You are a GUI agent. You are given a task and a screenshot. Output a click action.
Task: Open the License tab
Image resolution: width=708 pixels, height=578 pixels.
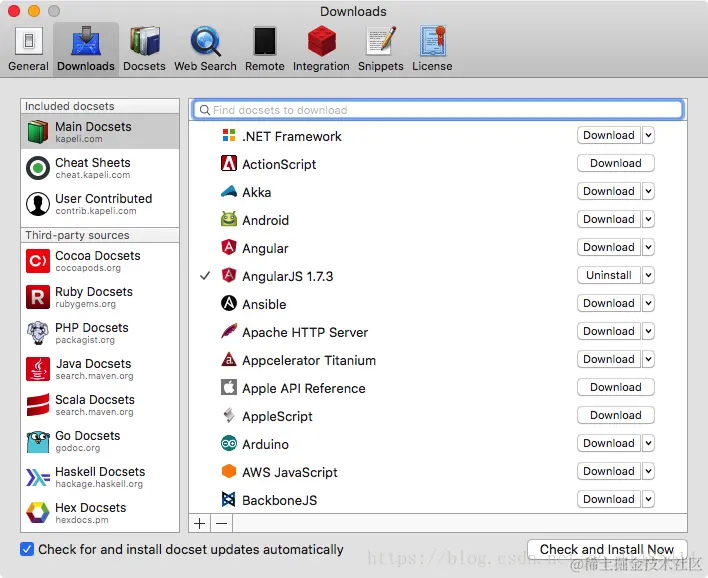pos(432,49)
